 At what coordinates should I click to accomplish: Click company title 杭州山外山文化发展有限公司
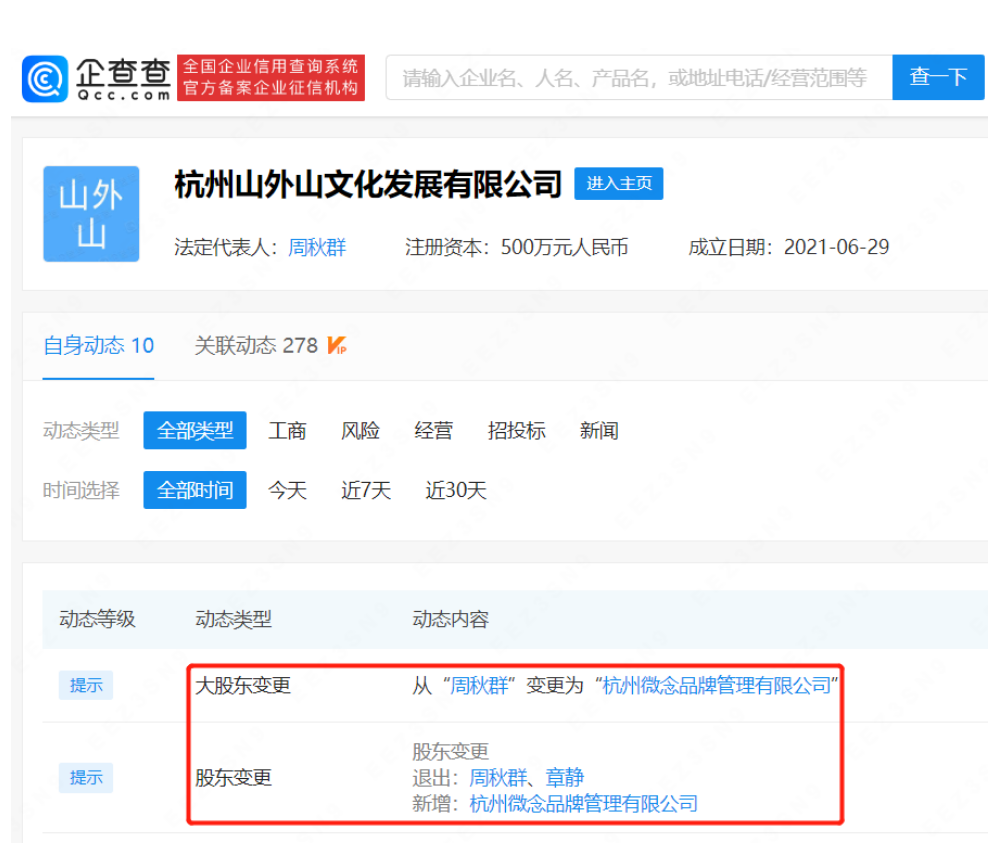(x=368, y=184)
